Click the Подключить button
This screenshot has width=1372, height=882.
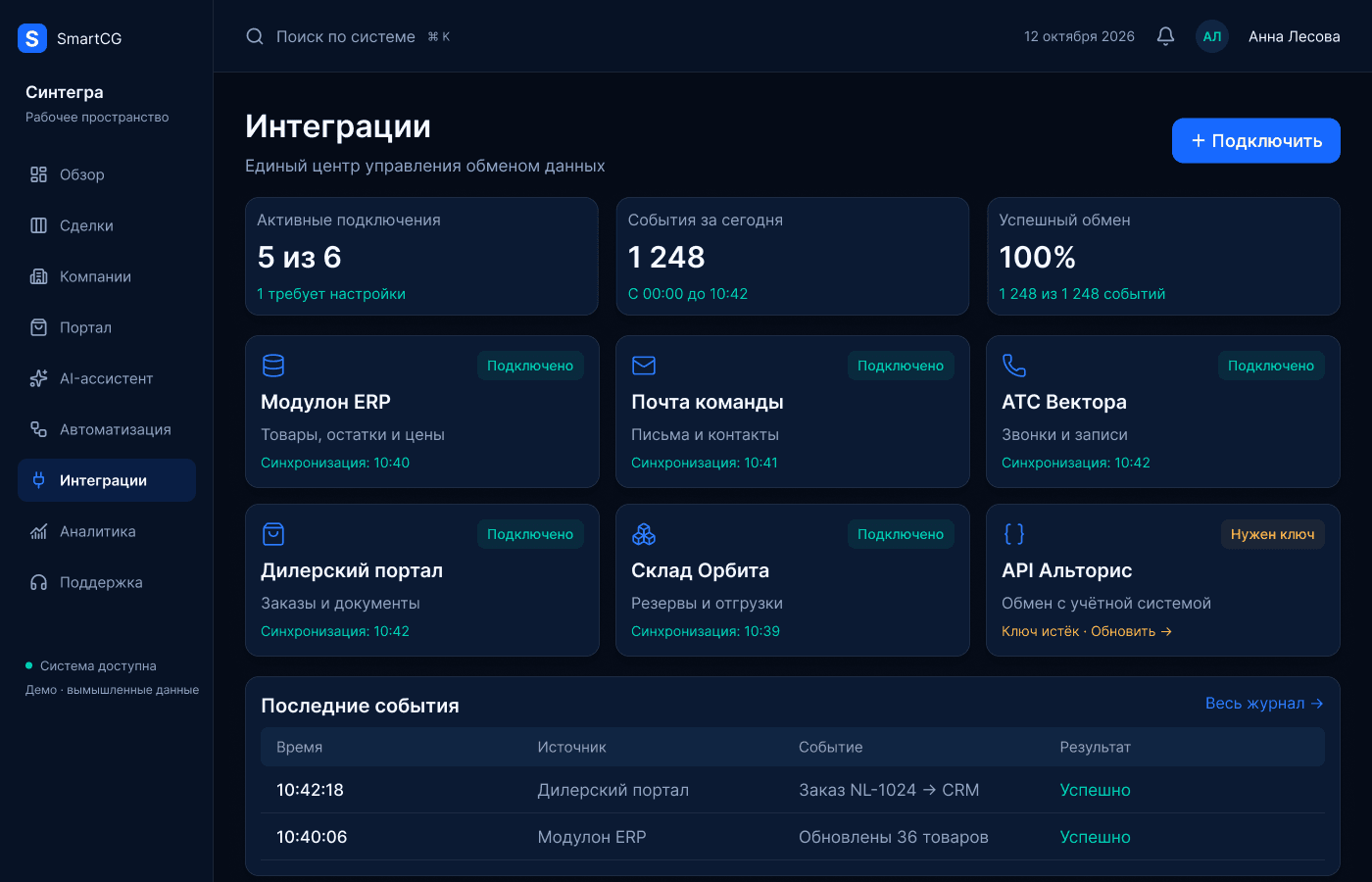coord(1256,141)
